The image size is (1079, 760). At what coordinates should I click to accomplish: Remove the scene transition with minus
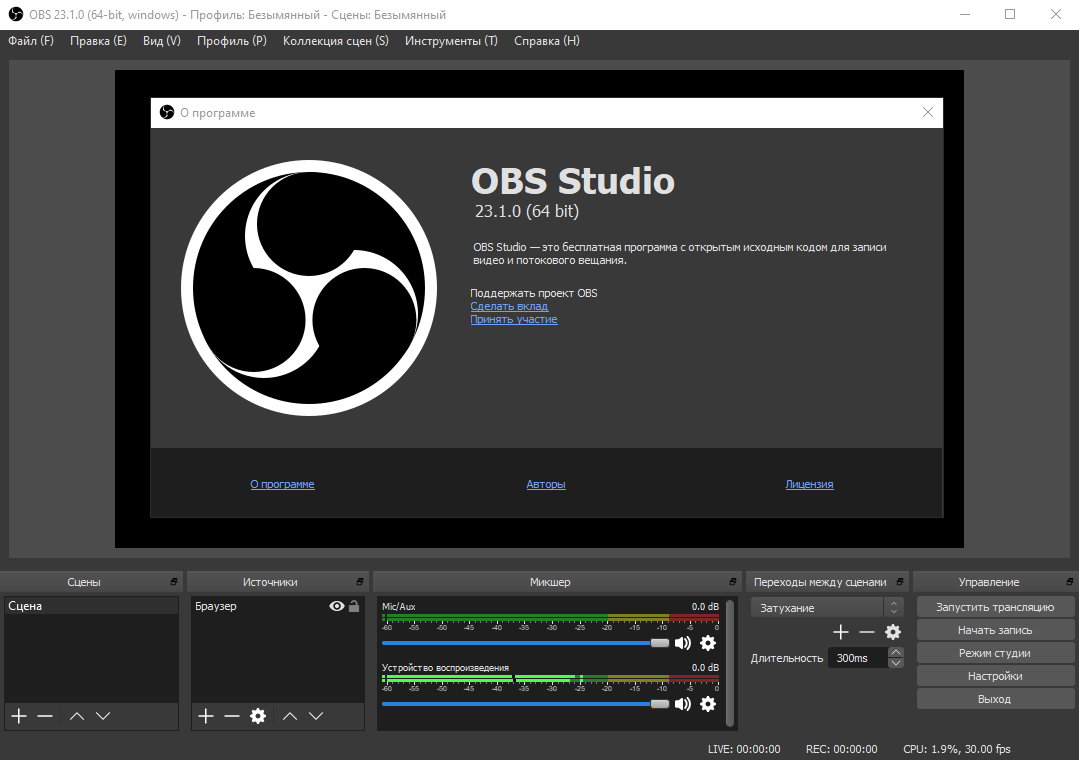tap(867, 632)
